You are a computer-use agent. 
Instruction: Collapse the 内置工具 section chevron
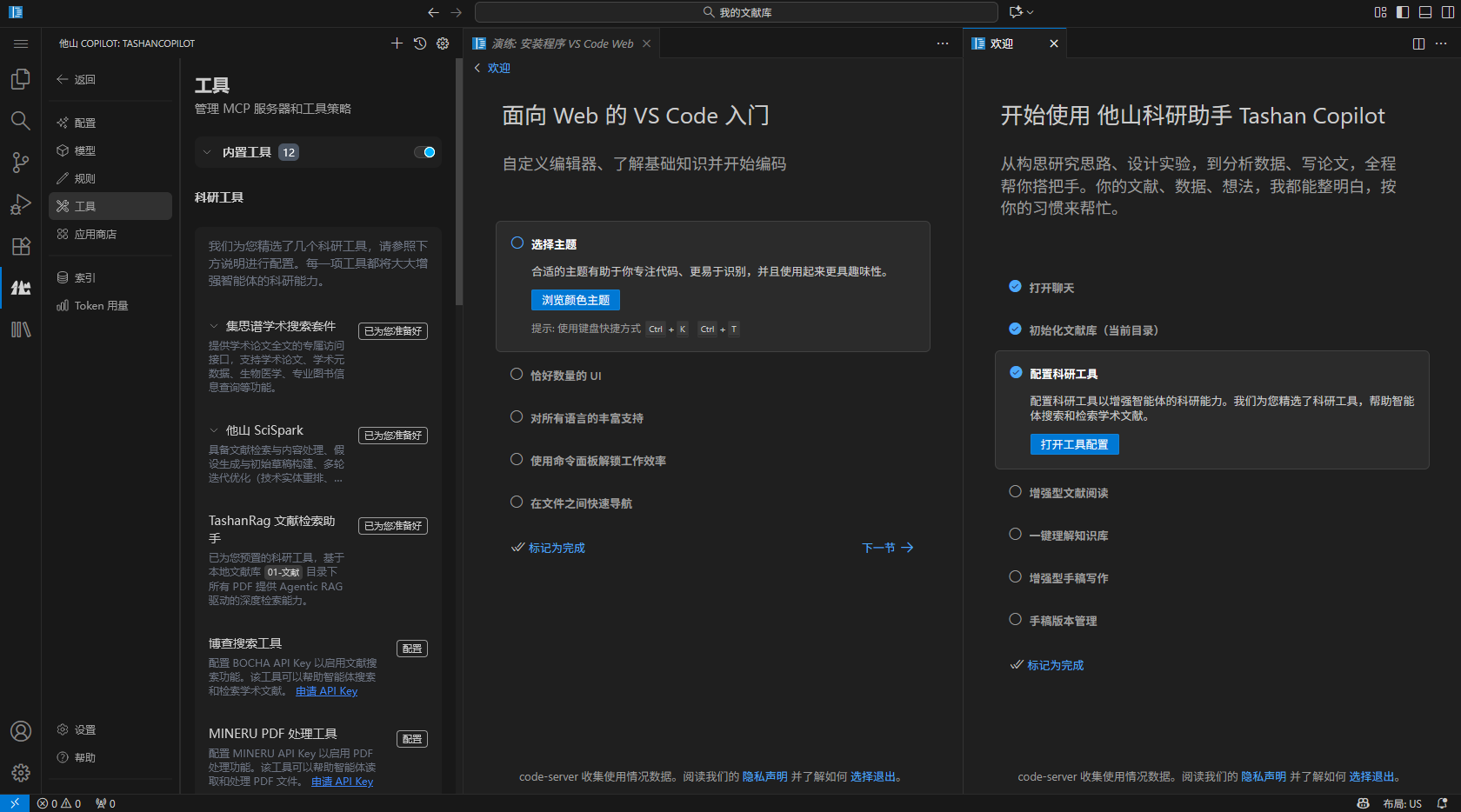207,152
